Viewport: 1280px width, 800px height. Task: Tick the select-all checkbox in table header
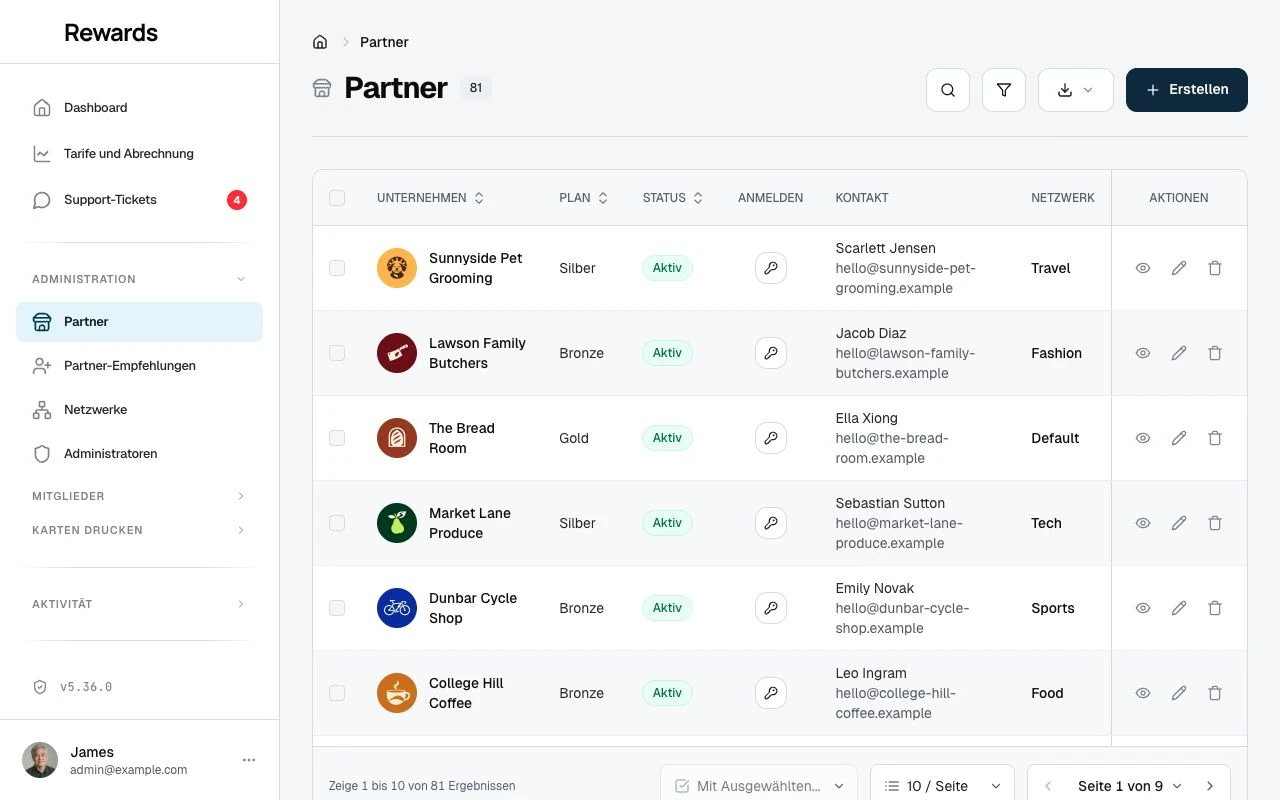click(337, 198)
